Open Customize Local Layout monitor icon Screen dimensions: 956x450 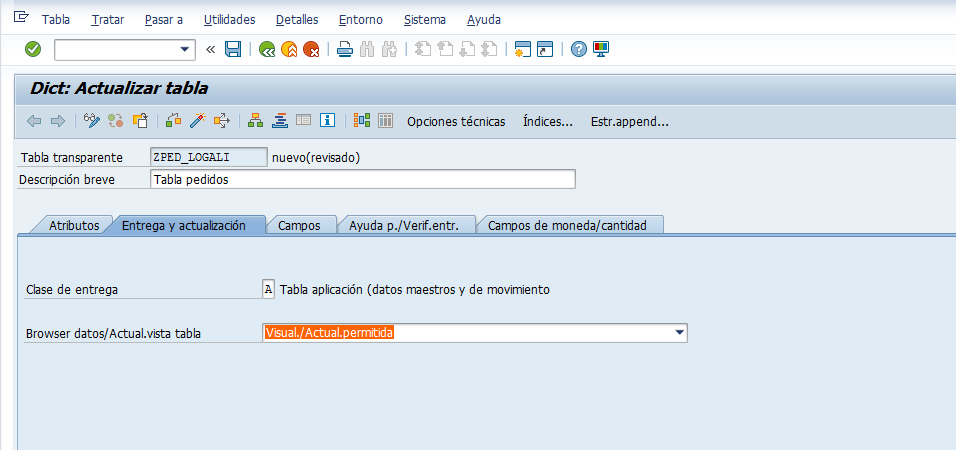coord(601,49)
